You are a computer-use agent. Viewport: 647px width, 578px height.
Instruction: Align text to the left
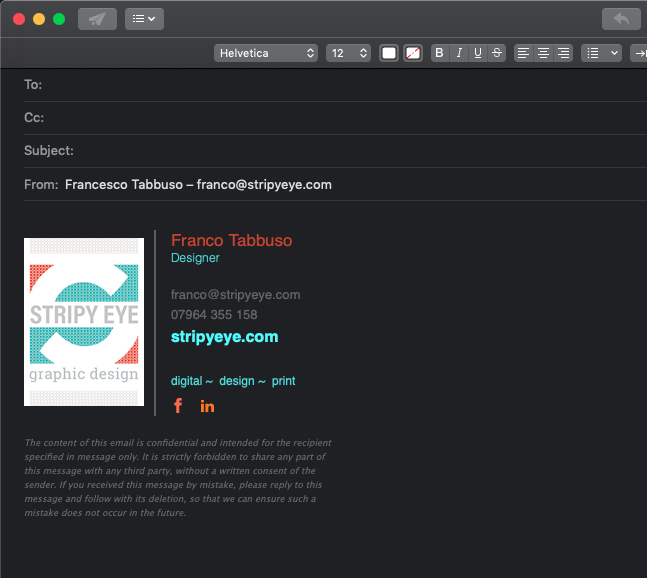pos(523,53)
